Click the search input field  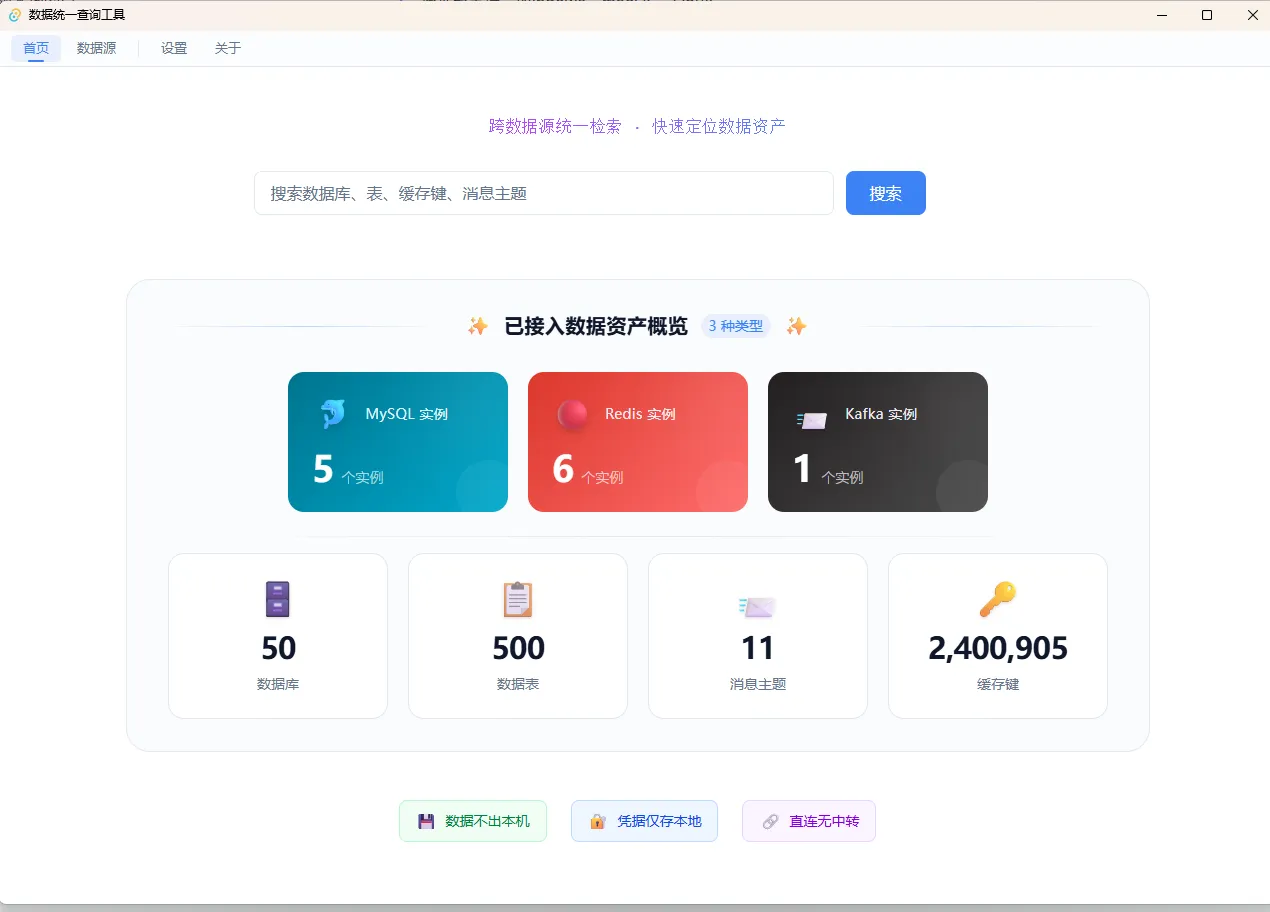(544, 193)
